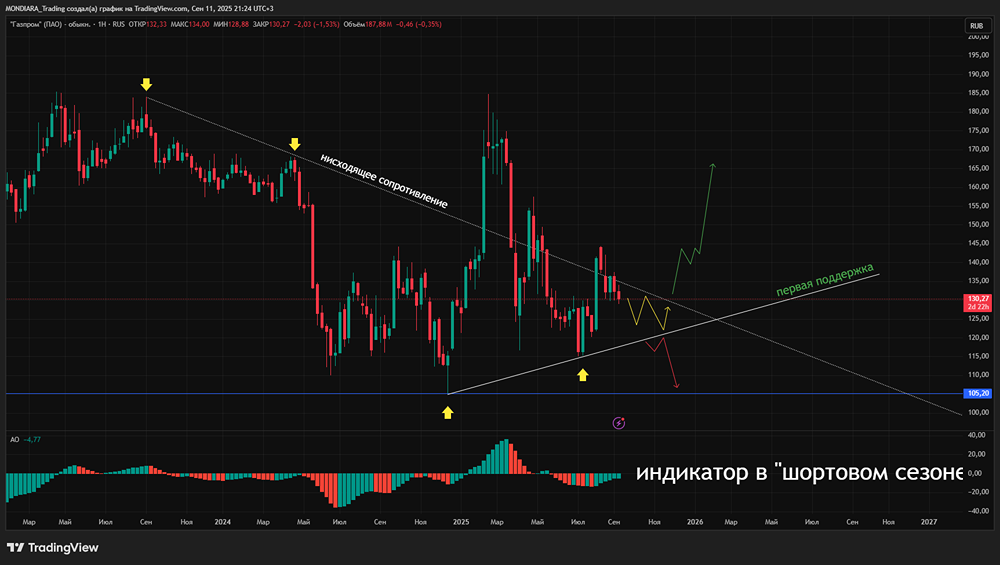
Task: Click the ЗАКР 130,27 close value
Action: pos(271,24)
